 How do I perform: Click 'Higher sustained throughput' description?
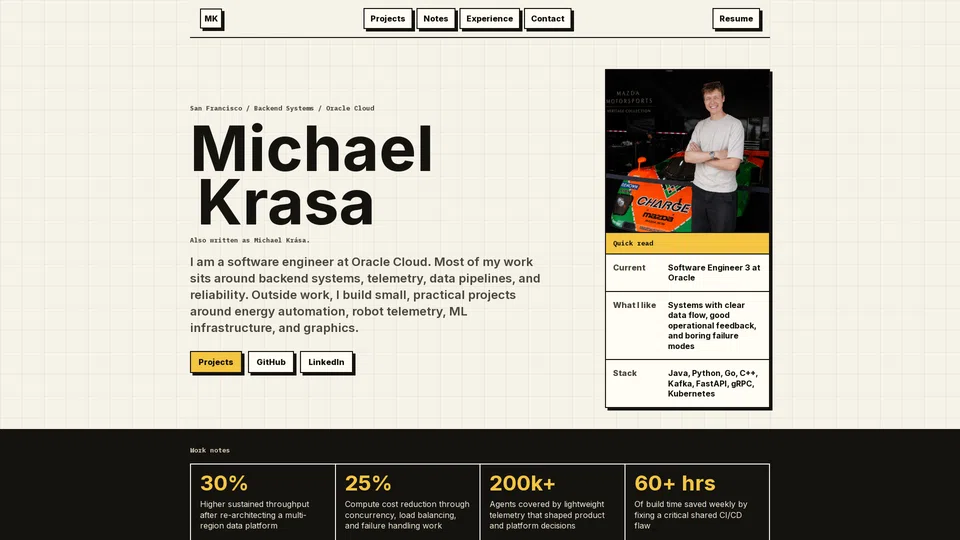tap(255, 515)
